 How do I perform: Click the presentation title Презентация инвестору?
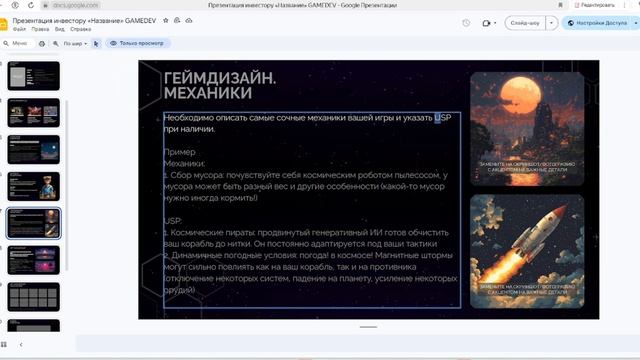click(84, 20)
